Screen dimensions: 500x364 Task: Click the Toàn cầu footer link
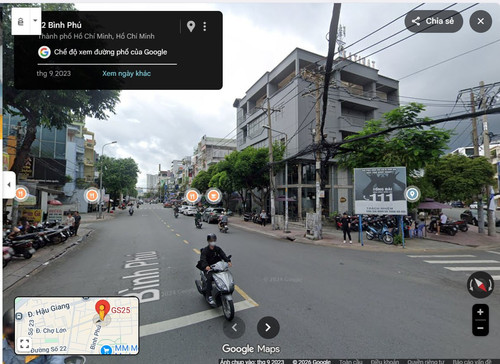(351, 361)
